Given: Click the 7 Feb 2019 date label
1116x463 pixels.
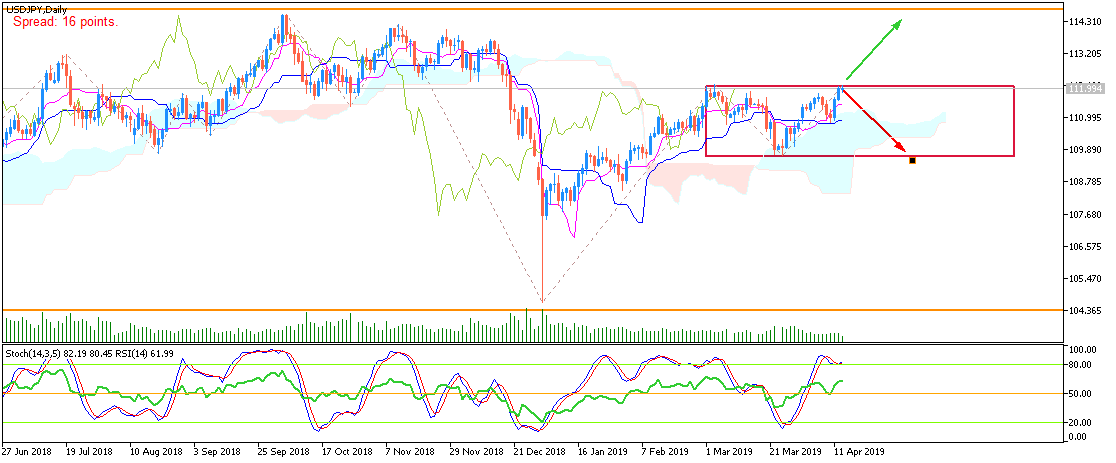Looking at the screenshot, I should (665, 452).
